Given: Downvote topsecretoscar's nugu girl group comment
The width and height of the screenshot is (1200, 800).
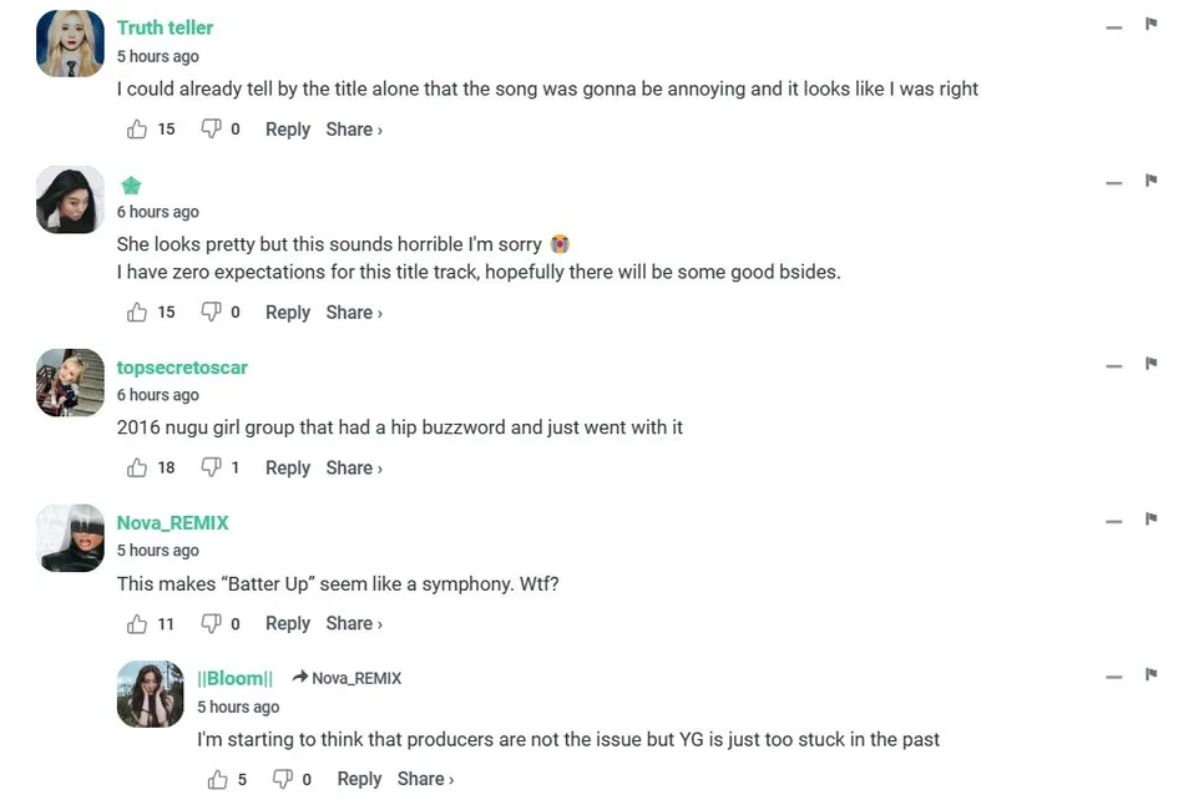Looking at the screenshot, I should pyautogui.click(x=210, y=468).
